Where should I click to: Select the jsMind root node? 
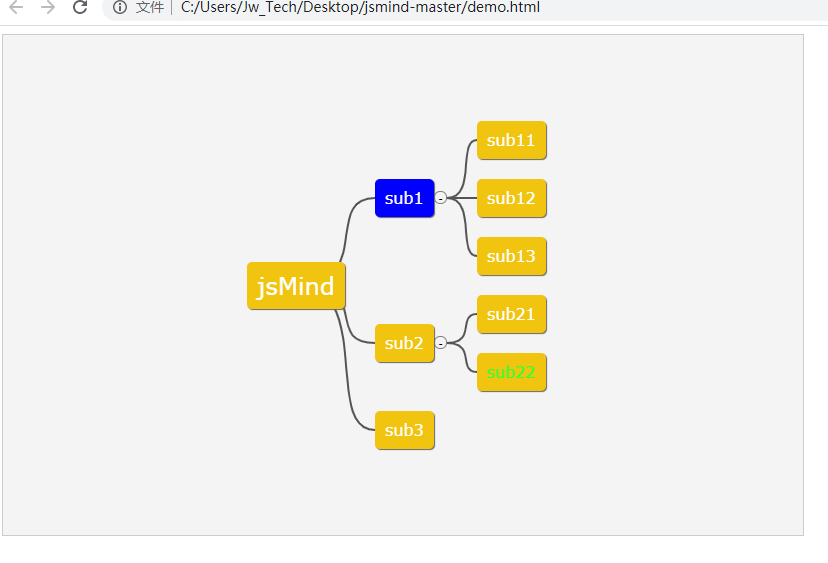pyautogui.click(x=296, y=286)
